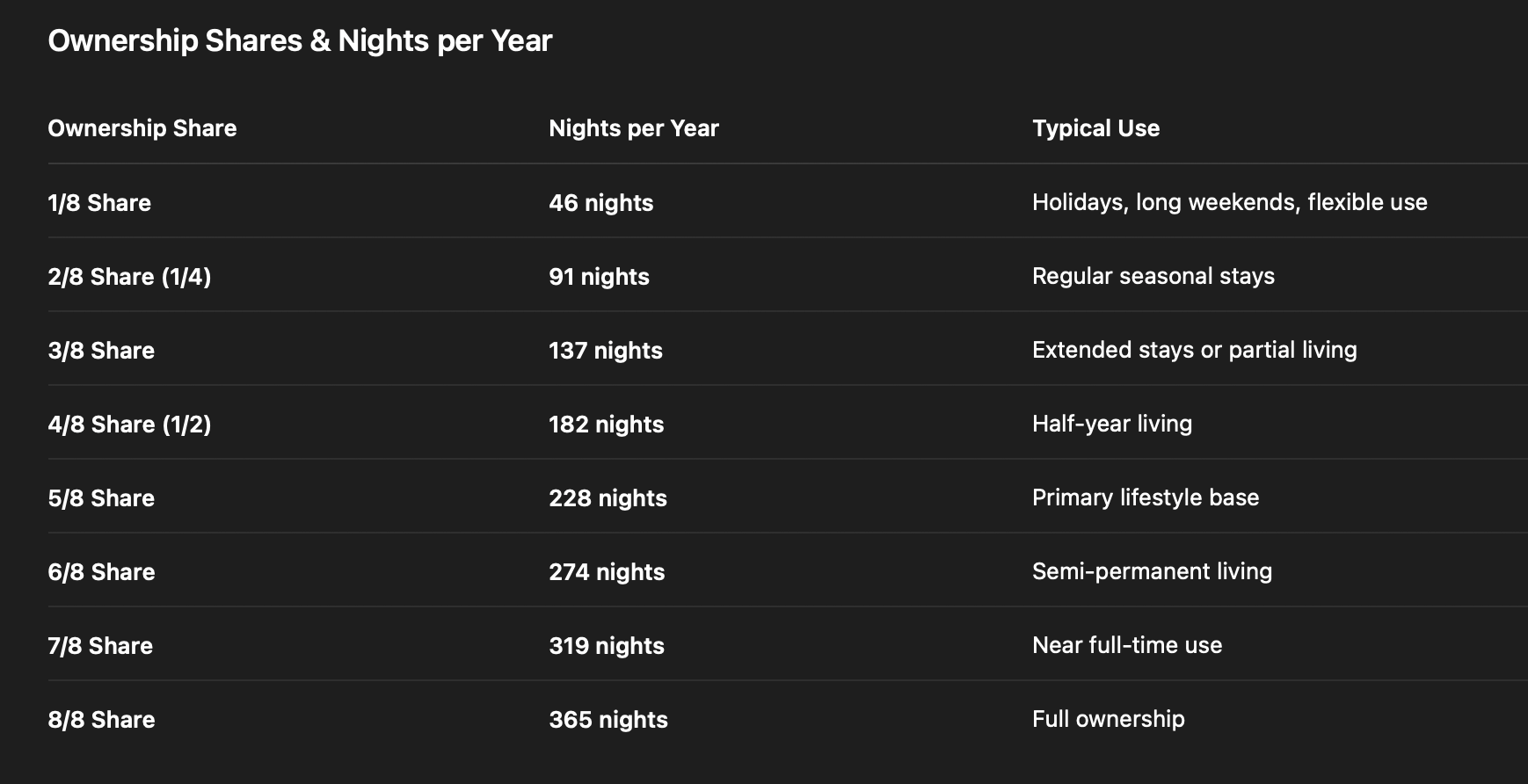This screenshot has width=1528, height=784.
Task: Select the 1/8 Share row label
Action: tap(99, 203)
